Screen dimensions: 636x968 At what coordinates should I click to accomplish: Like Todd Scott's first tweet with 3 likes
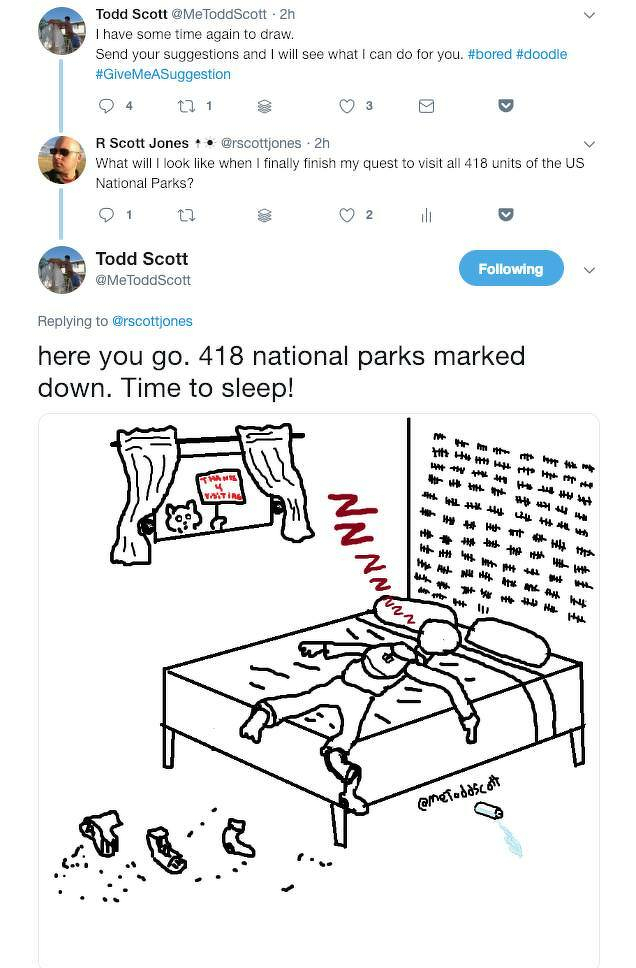(x=347, y=106)
